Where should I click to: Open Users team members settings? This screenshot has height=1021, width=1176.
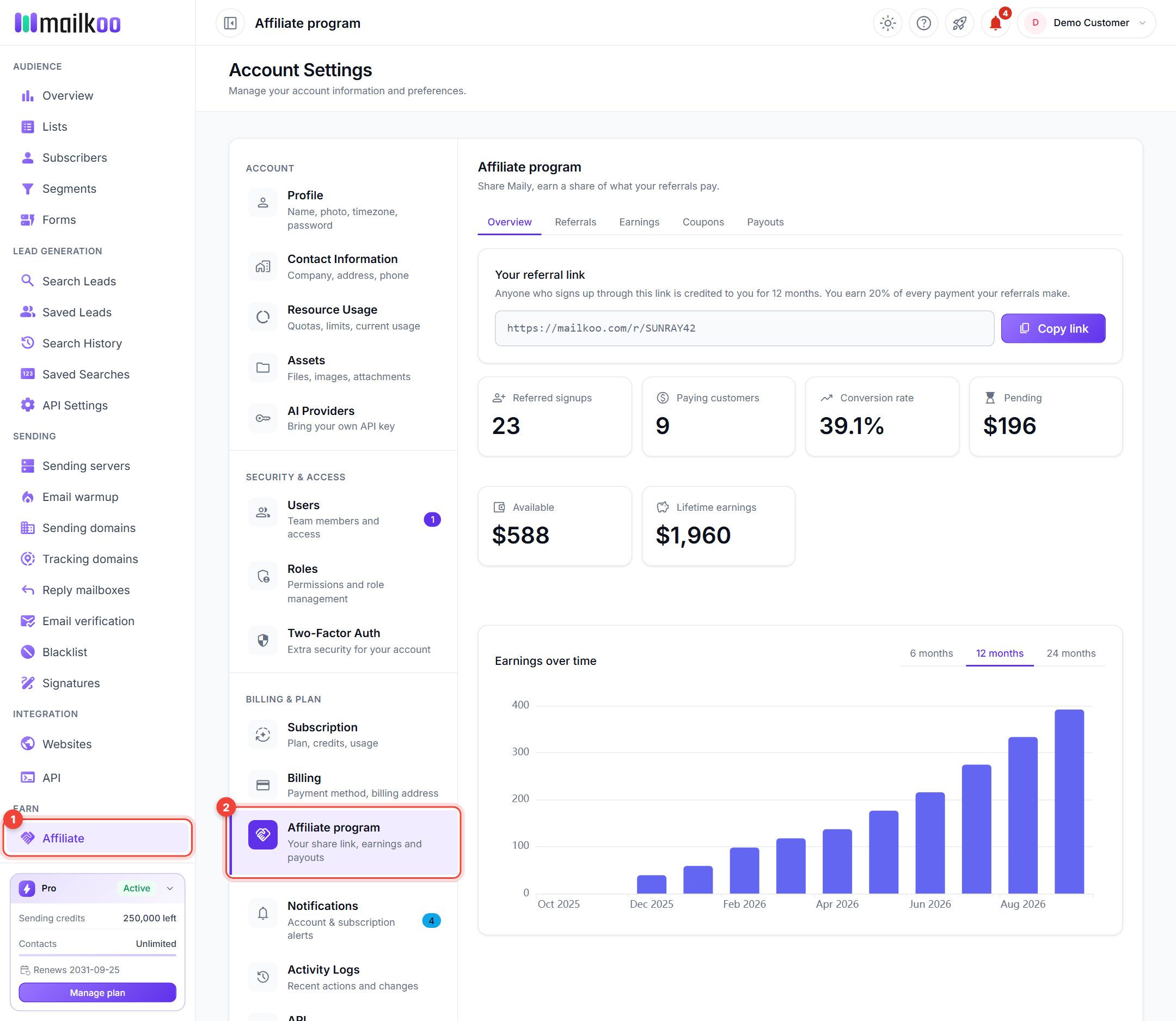point(343,519)
